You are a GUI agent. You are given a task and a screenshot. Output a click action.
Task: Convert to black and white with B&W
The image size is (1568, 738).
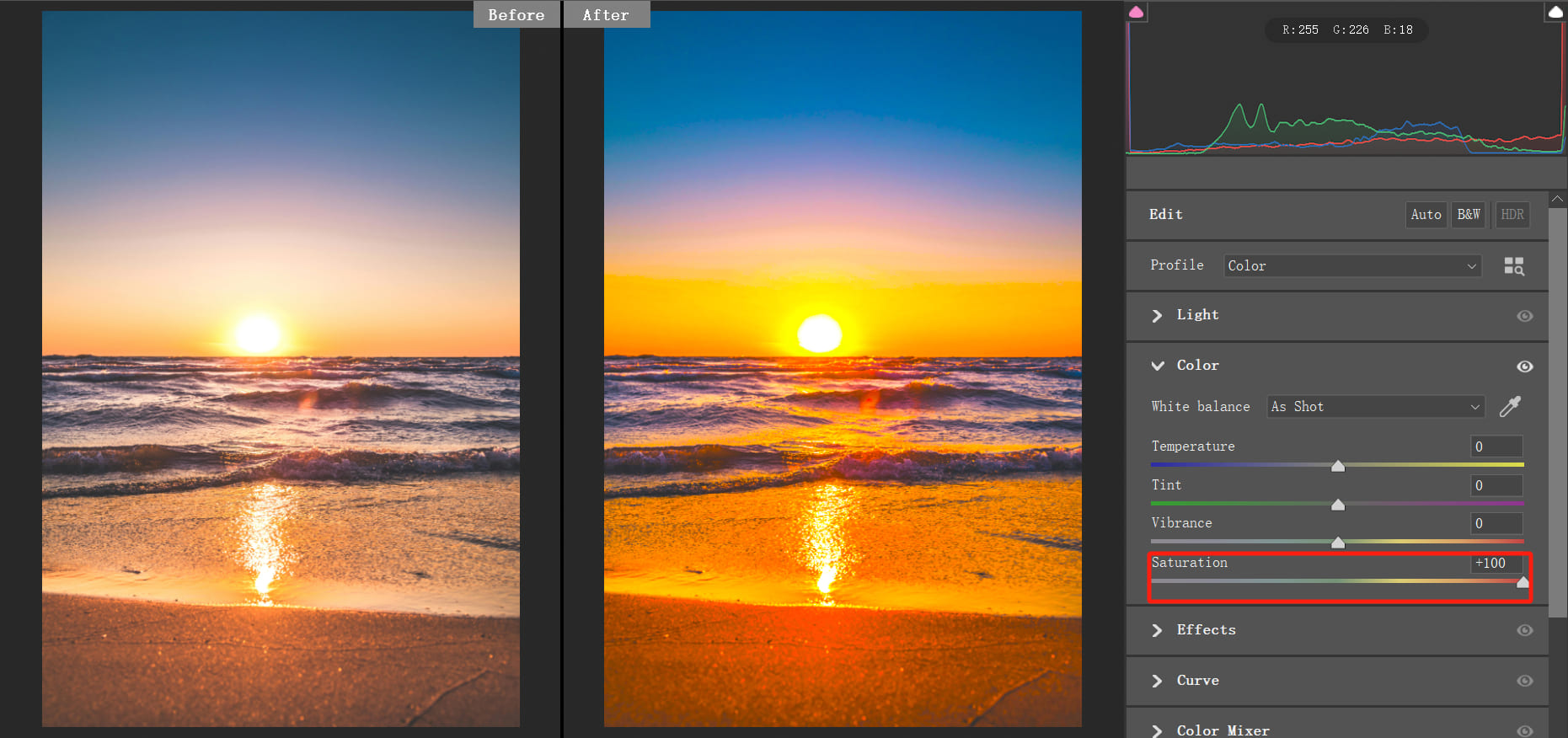(x=1468, y=215)
